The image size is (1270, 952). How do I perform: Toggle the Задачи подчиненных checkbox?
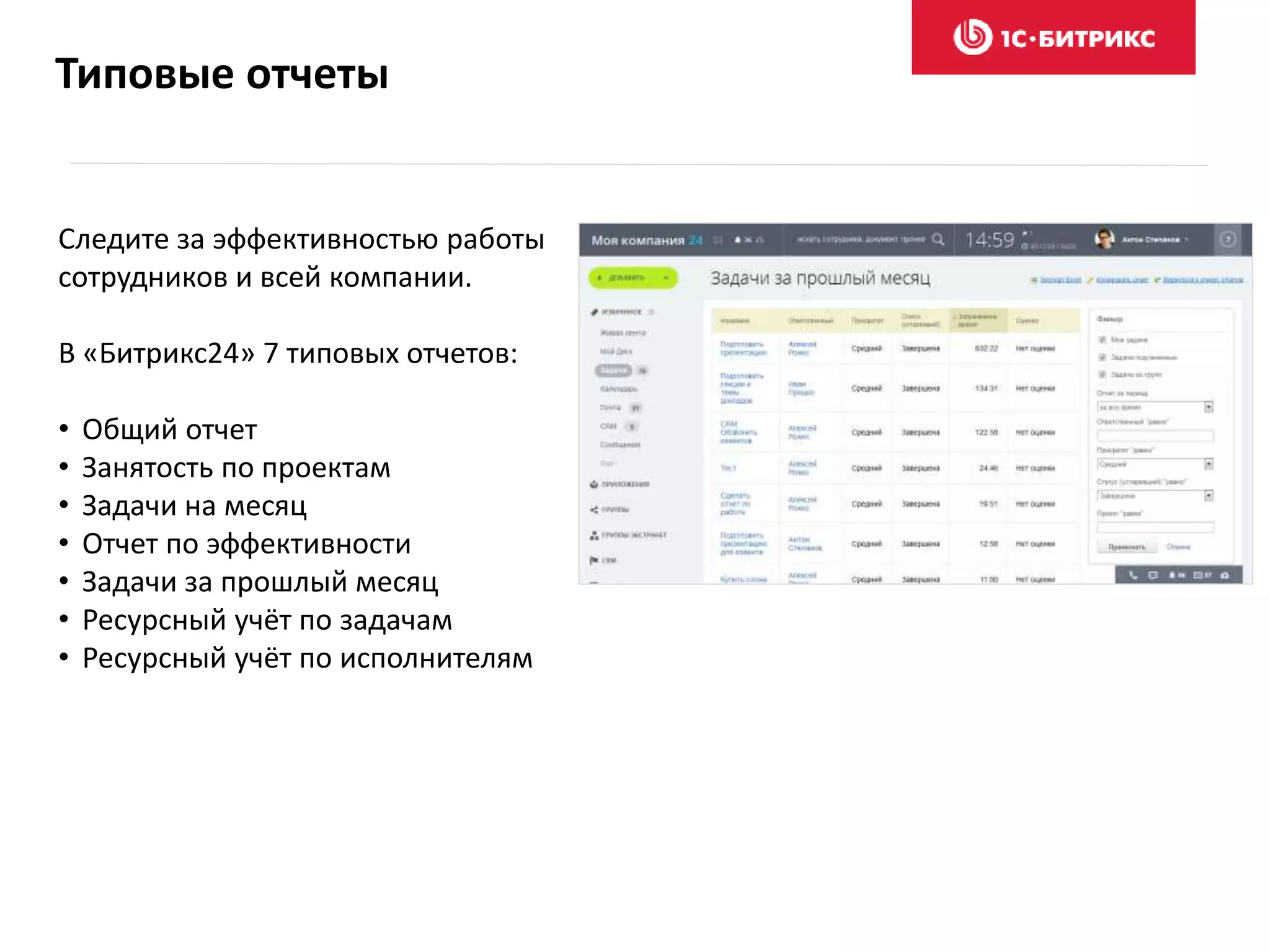[1102, 357]
